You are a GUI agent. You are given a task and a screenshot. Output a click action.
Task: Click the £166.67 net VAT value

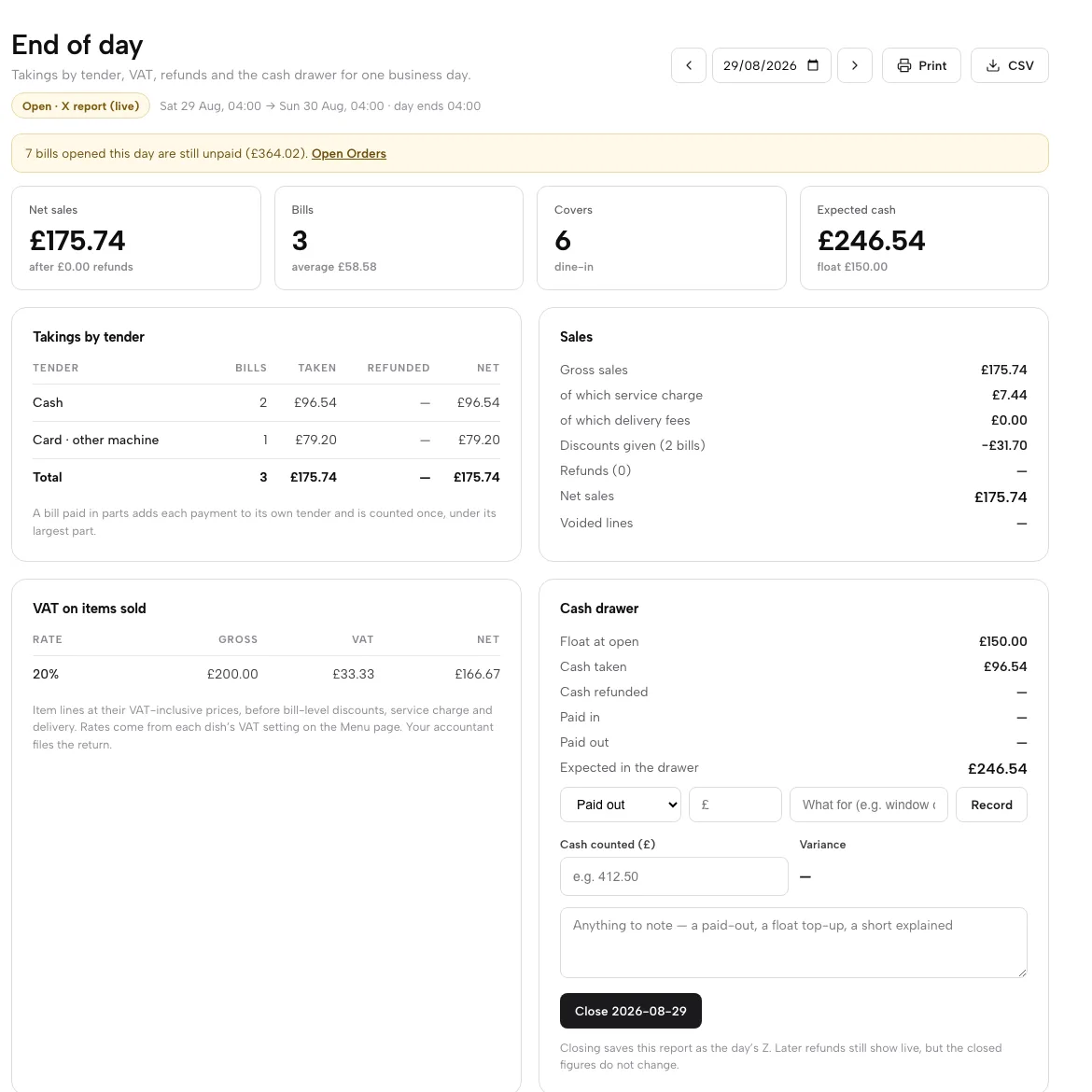(477, 674)
